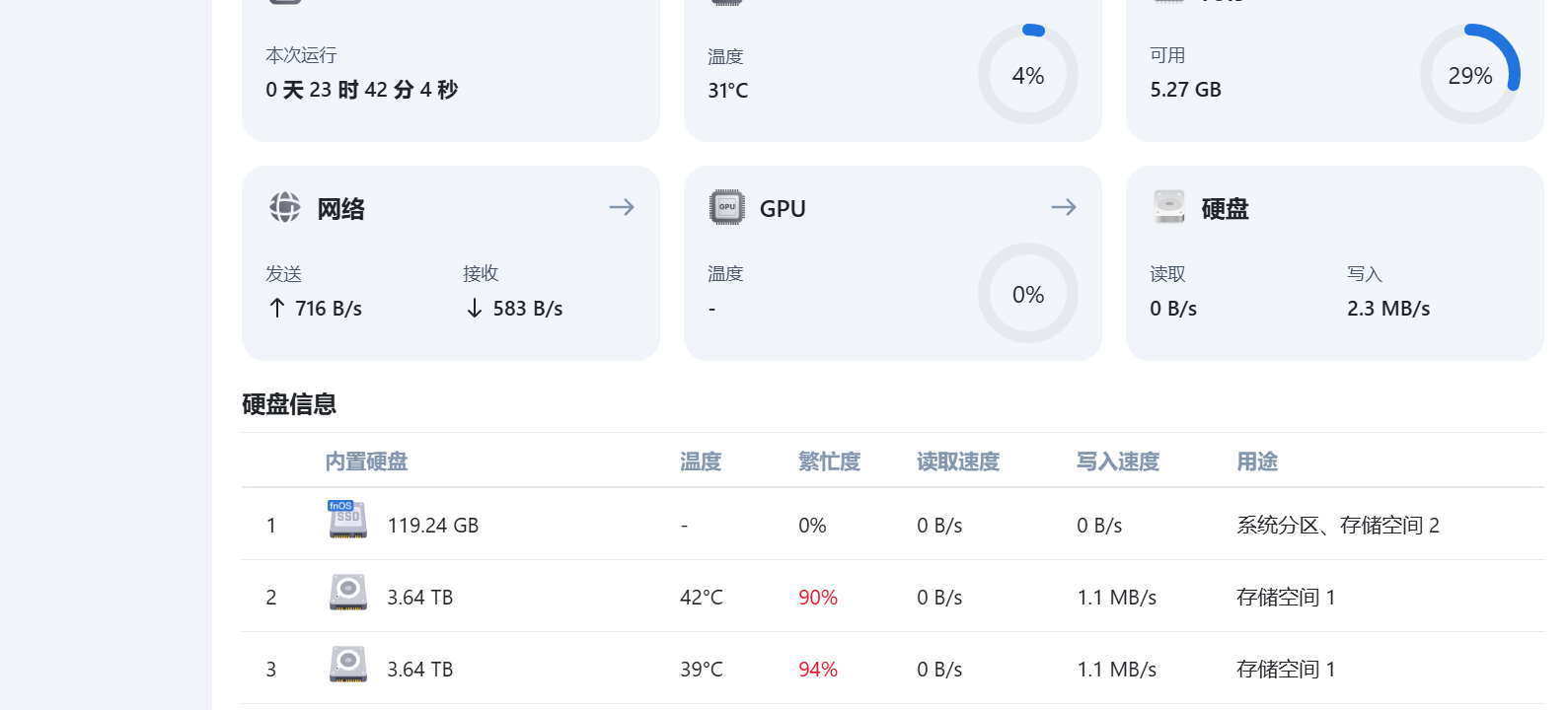Viewport: 1568px width, 710px height.
Task: Select the 119.24 GB disk row
Action: pyautogui.click(x=433, y=526)
